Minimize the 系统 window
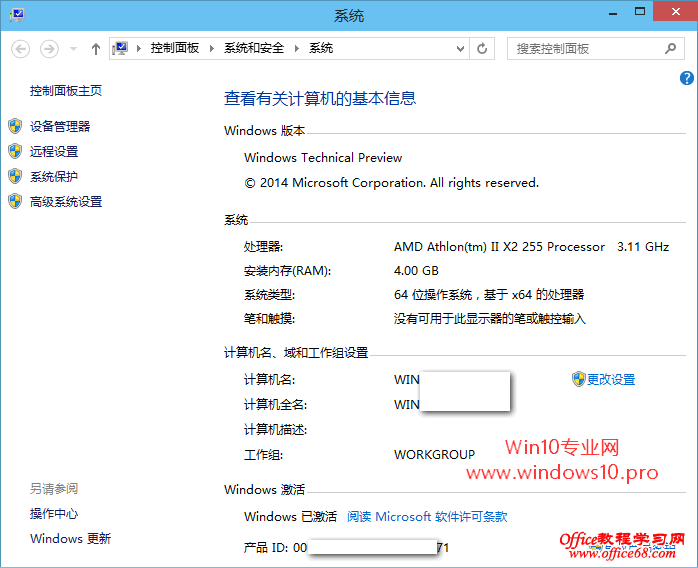 pyautogui.click(x=613, y=12)
